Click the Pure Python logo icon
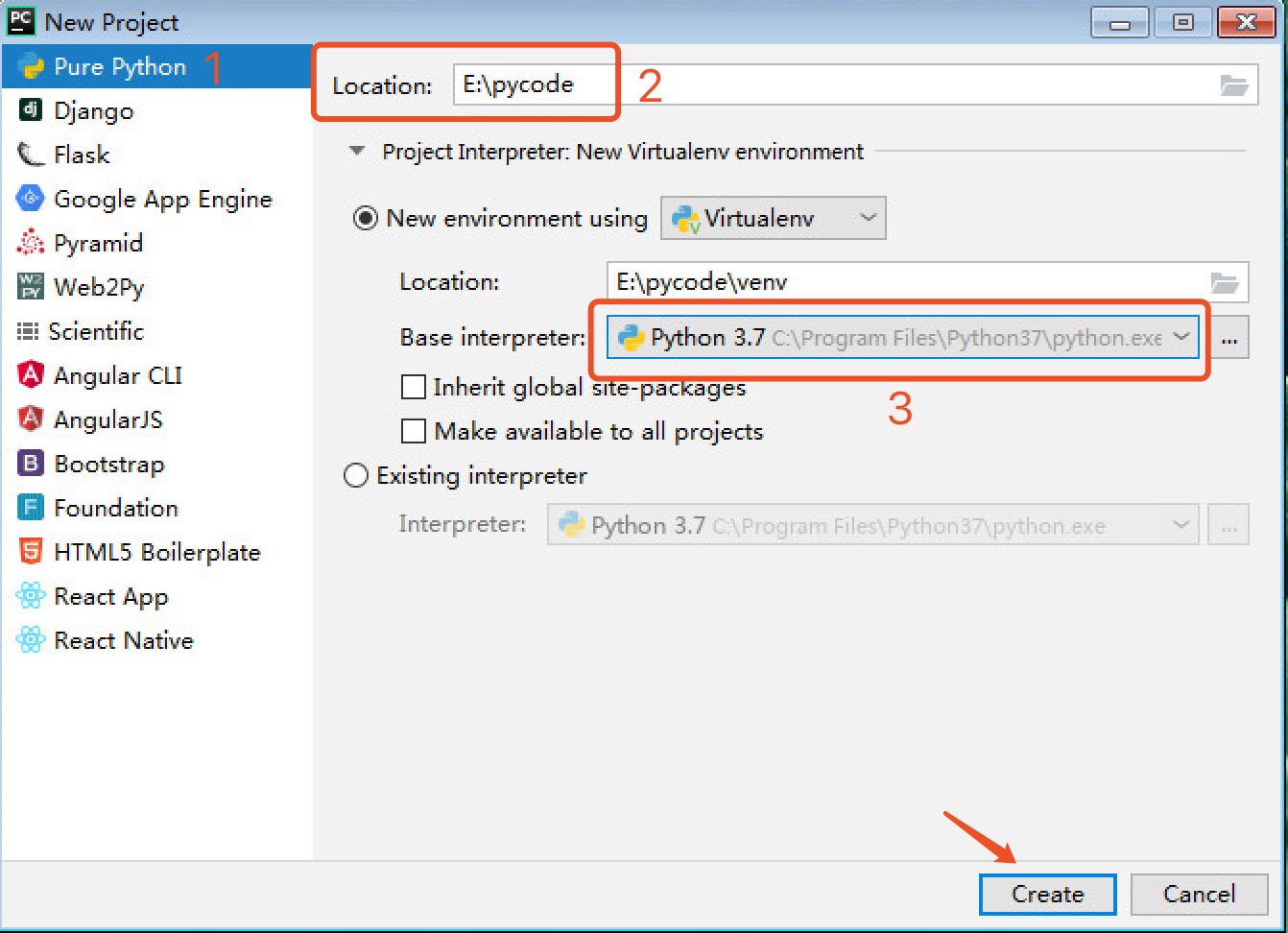Viewport: 1288px width, 933px height. point(31,66)
